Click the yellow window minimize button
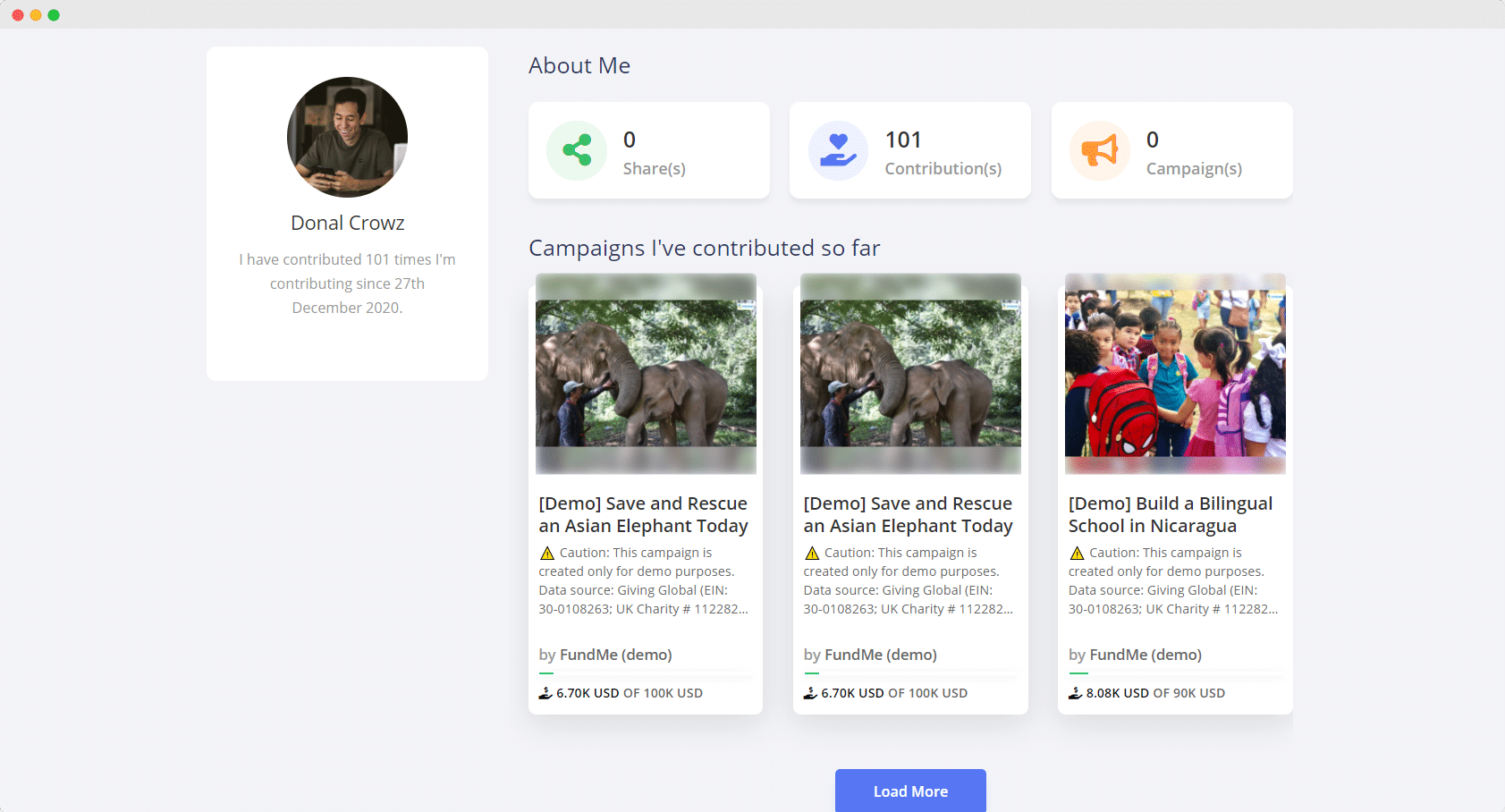The image size is (1505, 812). 36,15
